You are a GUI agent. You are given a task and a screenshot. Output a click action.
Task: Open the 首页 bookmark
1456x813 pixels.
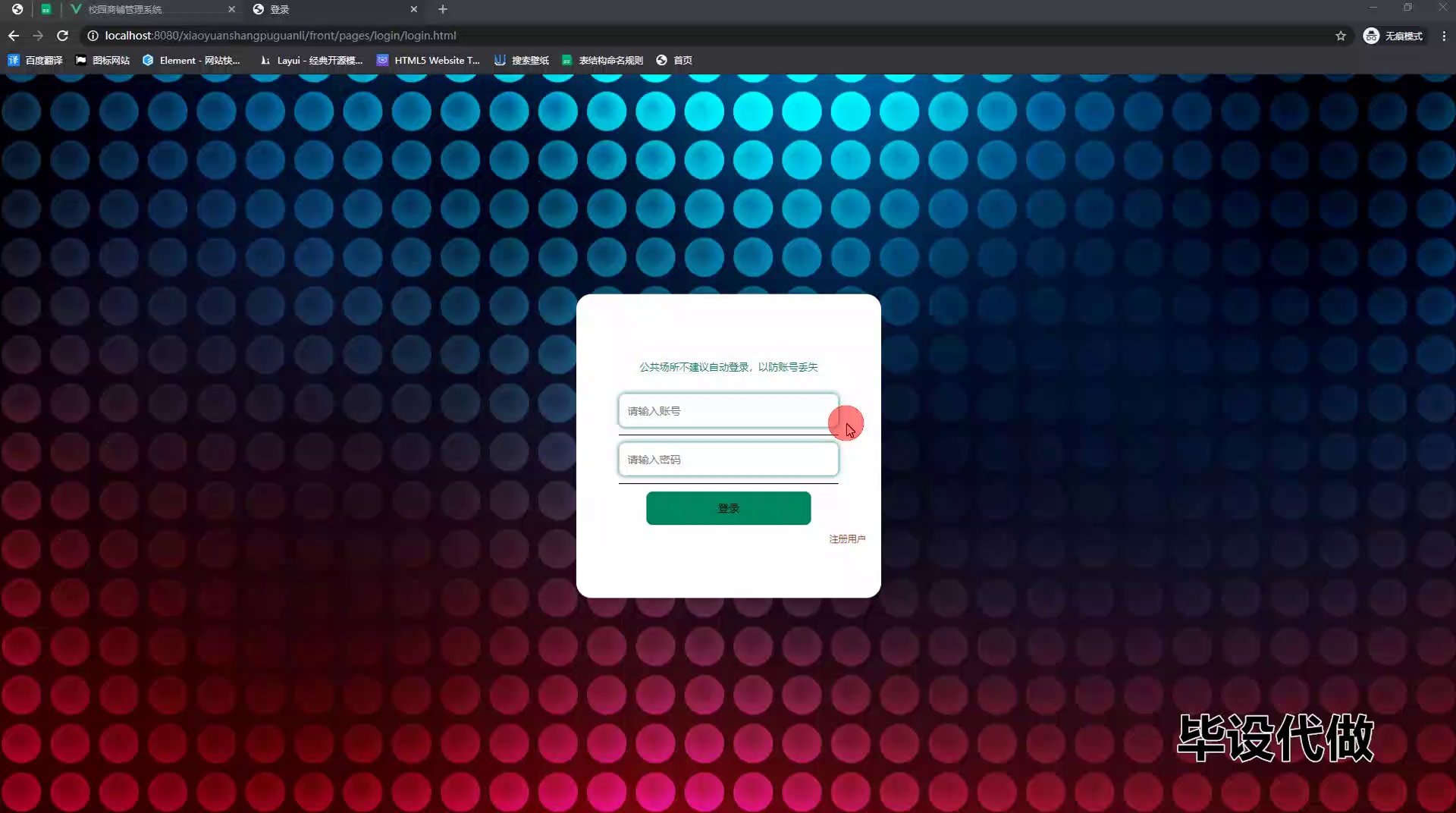(x=674, y=60)
